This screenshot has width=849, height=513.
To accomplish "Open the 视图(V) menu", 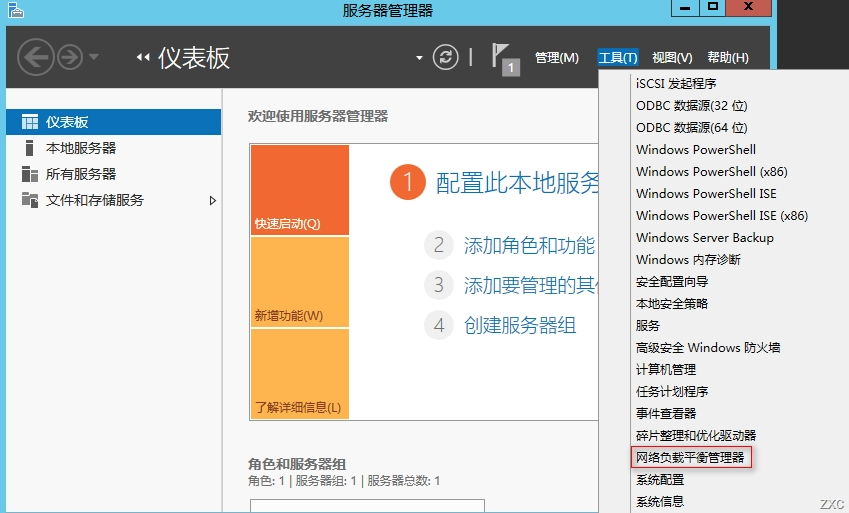I will [x=672, y=57].
